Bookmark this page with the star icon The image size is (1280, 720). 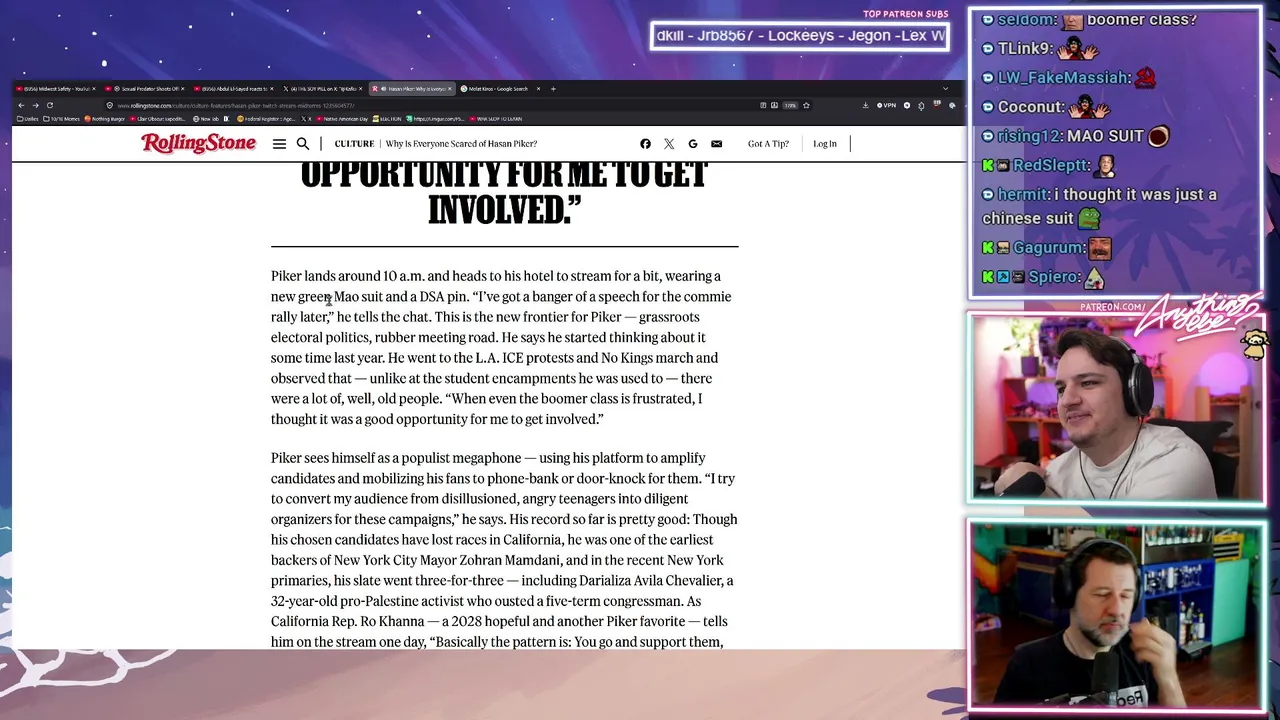coord(806,105)
